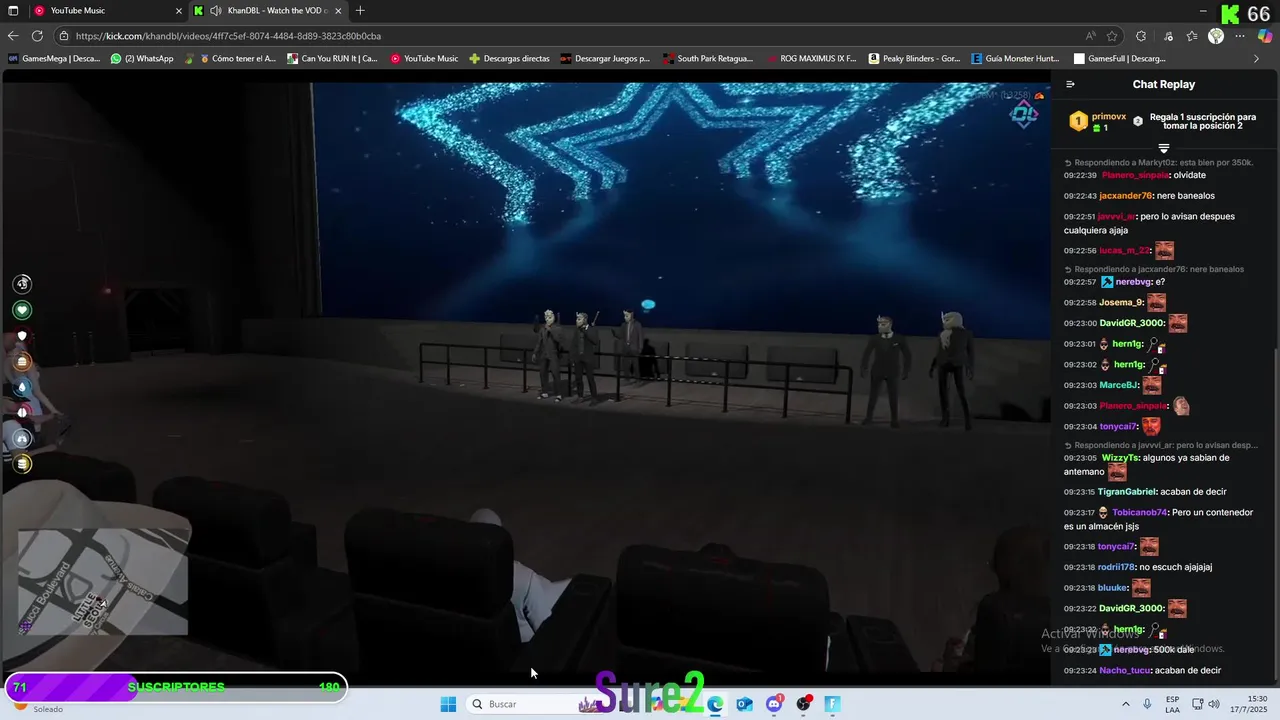Open volume control in system tray
This screenshot has width=1280, height=720.
point(1214,704)
